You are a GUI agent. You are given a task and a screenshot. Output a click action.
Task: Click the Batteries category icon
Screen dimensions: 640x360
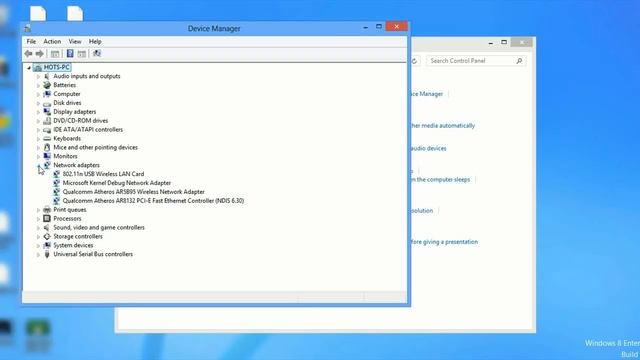pyautogui.click(x=47, y=85)
